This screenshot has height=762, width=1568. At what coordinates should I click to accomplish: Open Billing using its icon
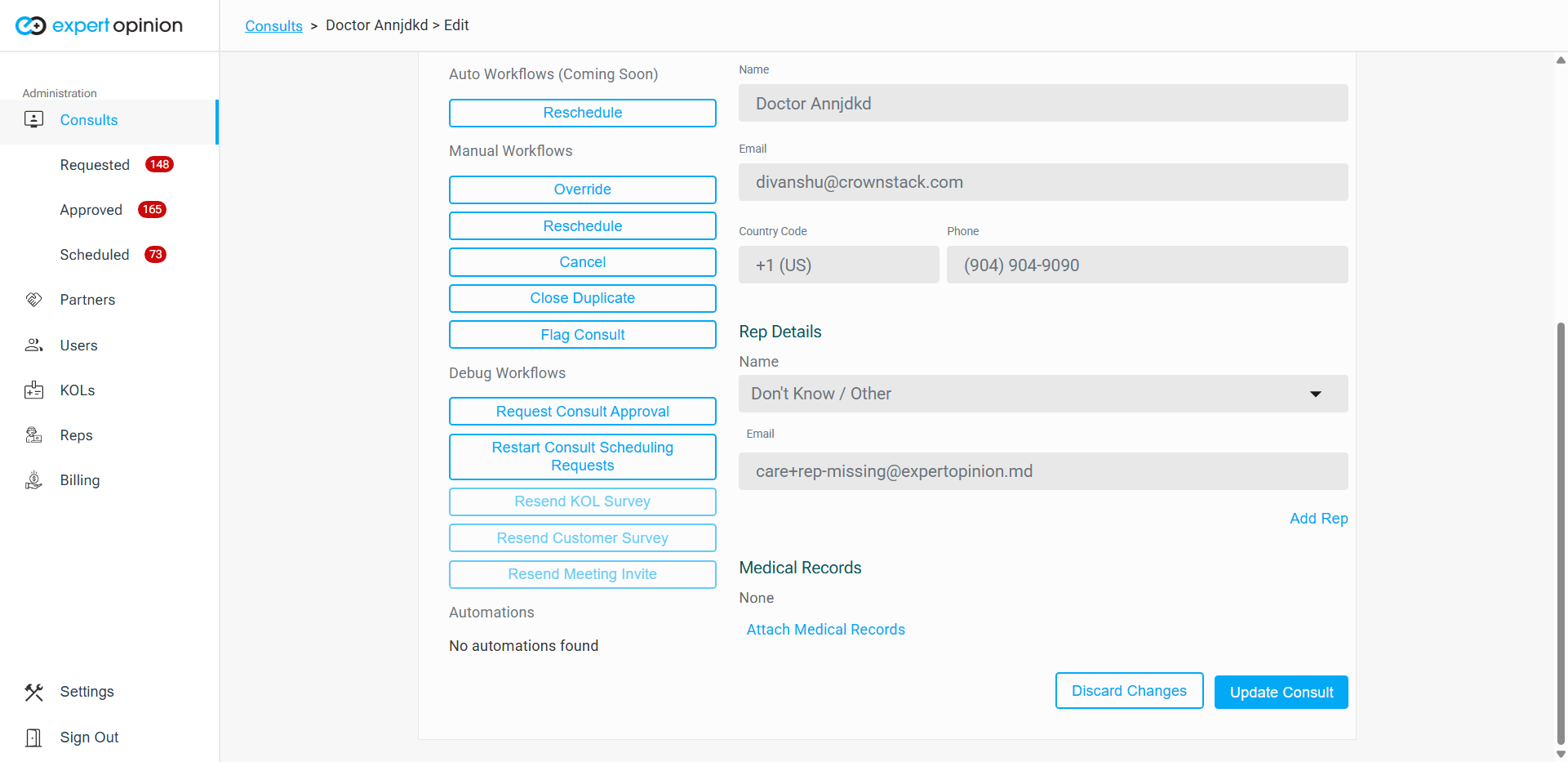(33, 480)
